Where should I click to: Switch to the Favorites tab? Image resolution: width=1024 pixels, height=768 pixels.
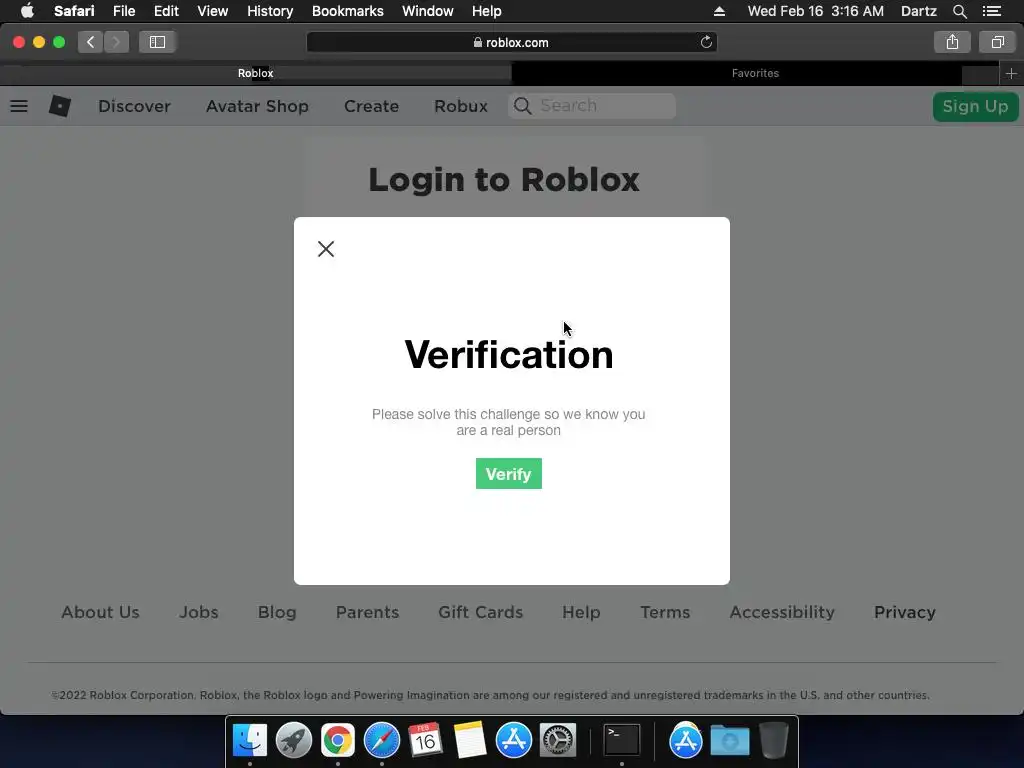click(755, 73)
